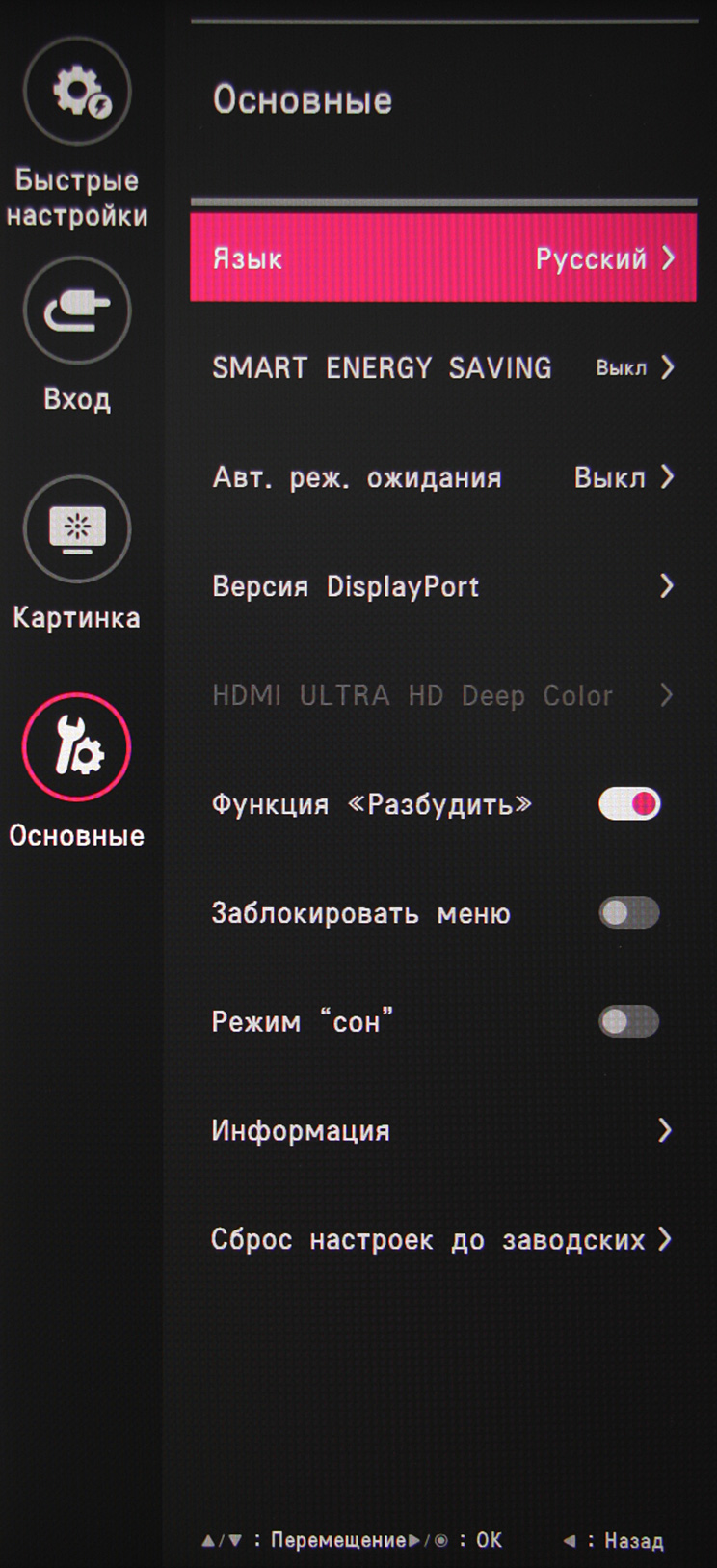Select the Язык menu row

point(443,257)
